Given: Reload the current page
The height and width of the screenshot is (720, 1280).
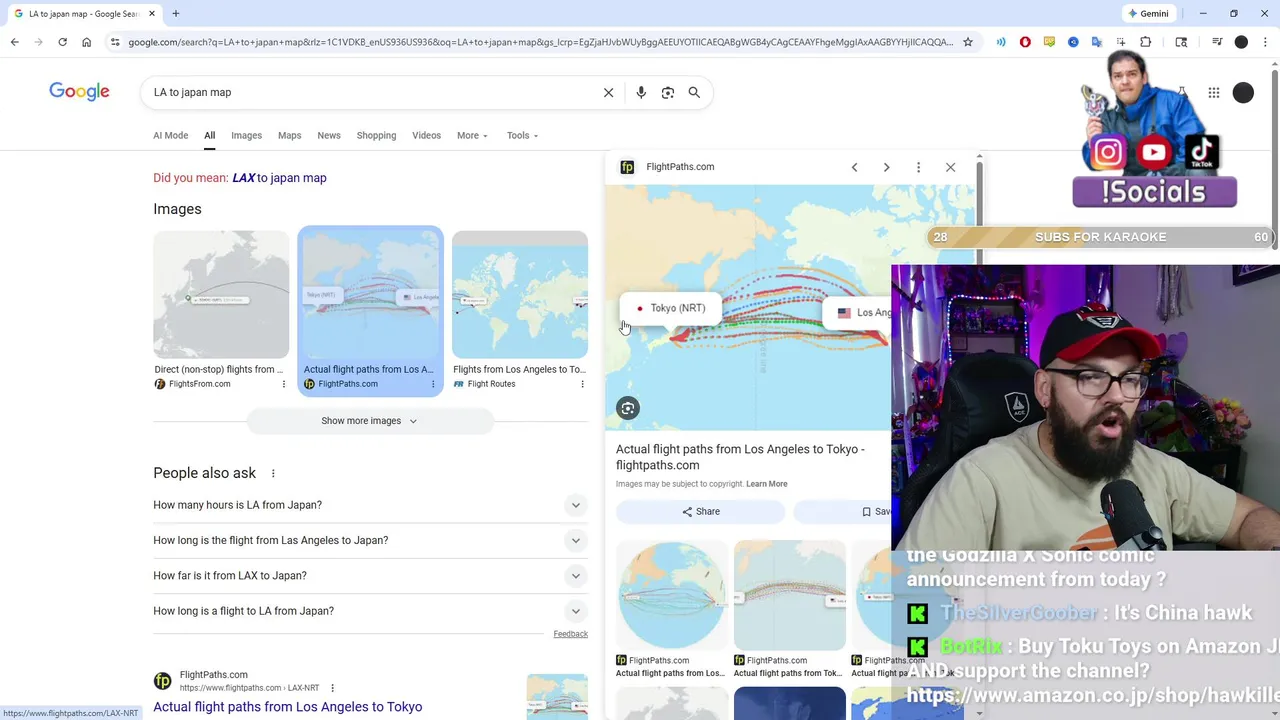Looking at the screenshot, I should coord(62,42).
